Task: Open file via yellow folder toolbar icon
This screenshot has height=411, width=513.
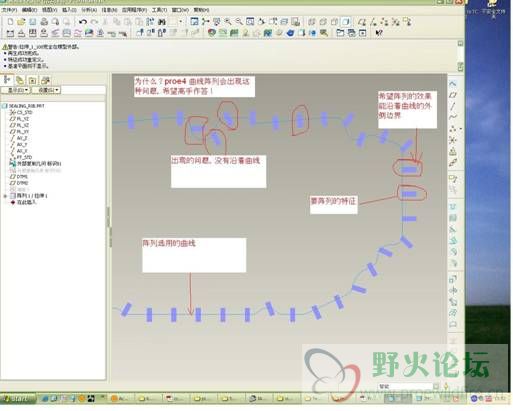Action: [21, 22]
